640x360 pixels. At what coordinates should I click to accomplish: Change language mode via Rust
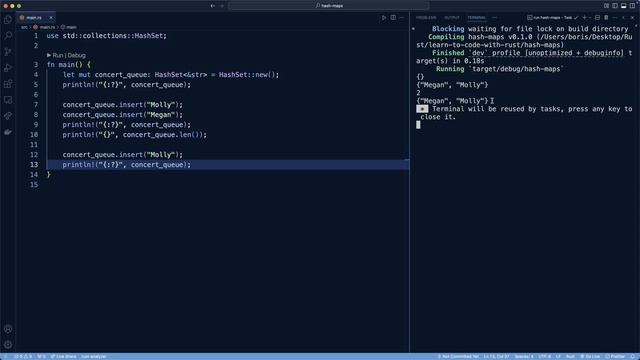point(570,356)
